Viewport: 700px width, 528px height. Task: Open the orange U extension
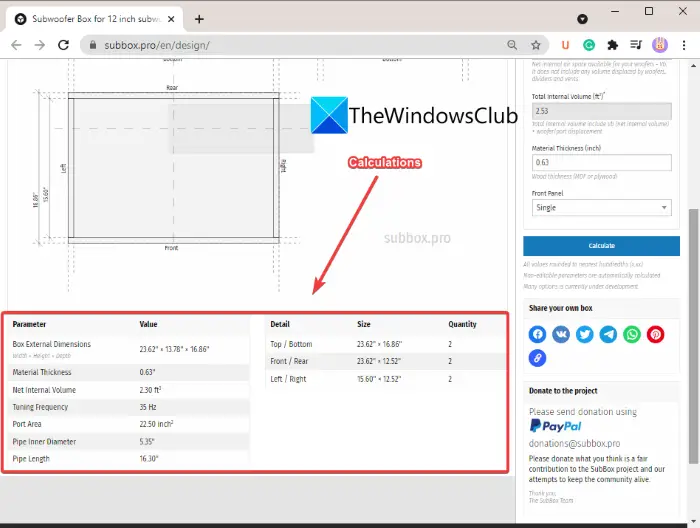[565, 45]
